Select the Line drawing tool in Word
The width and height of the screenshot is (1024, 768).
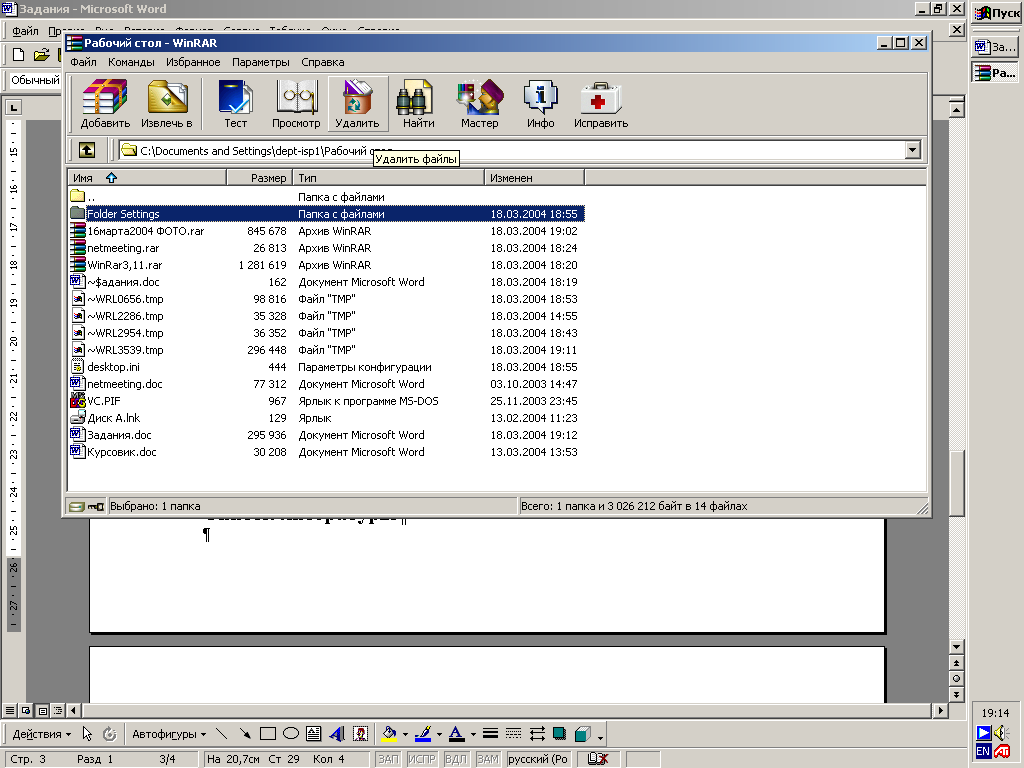coord(221,734)
